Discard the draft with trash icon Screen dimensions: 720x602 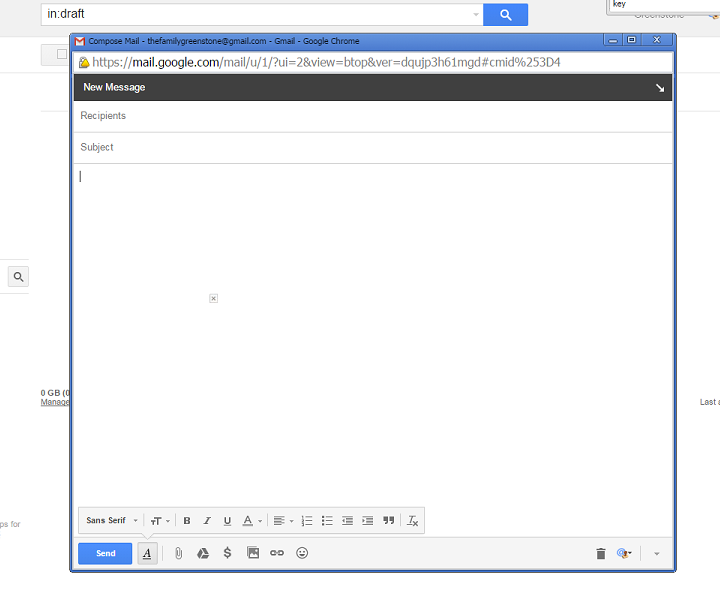601,553
